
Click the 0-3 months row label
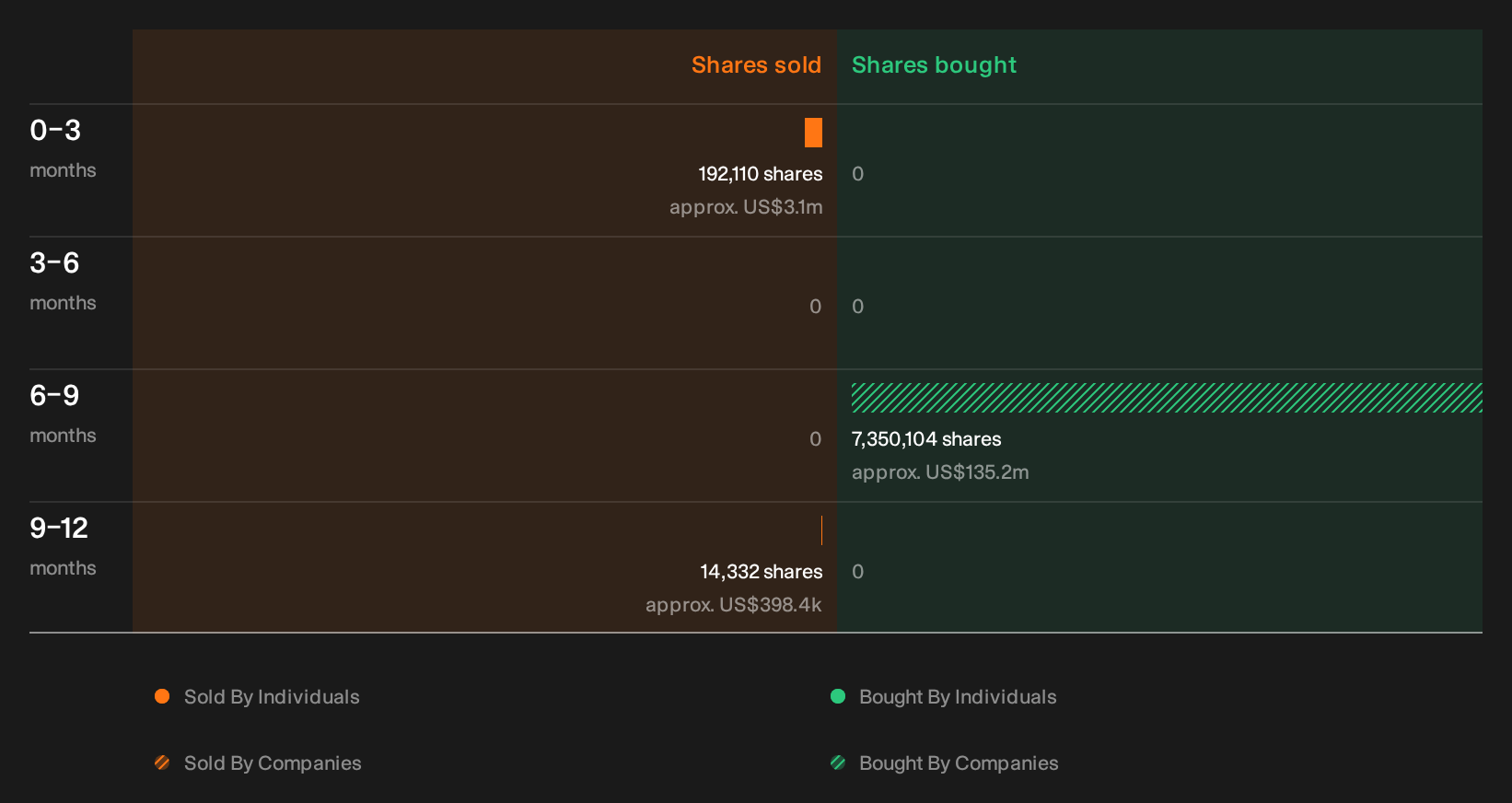pos(63,147)
